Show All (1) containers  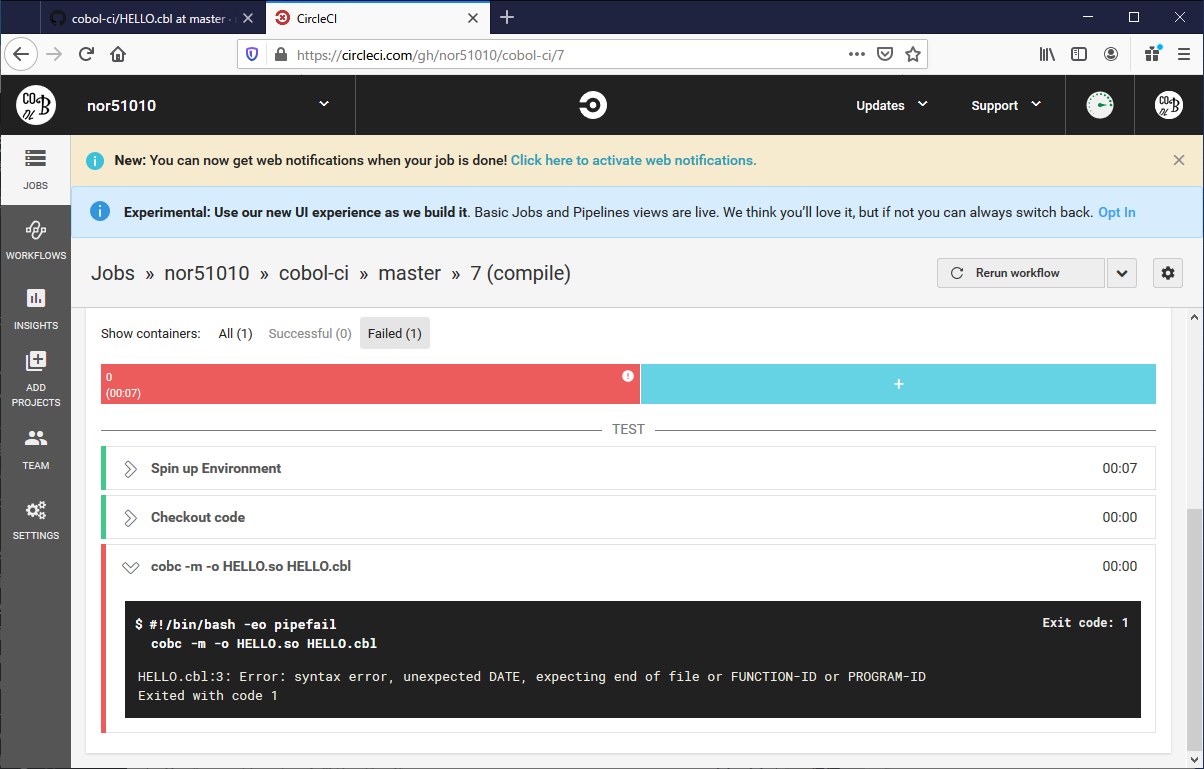point(236,333)
